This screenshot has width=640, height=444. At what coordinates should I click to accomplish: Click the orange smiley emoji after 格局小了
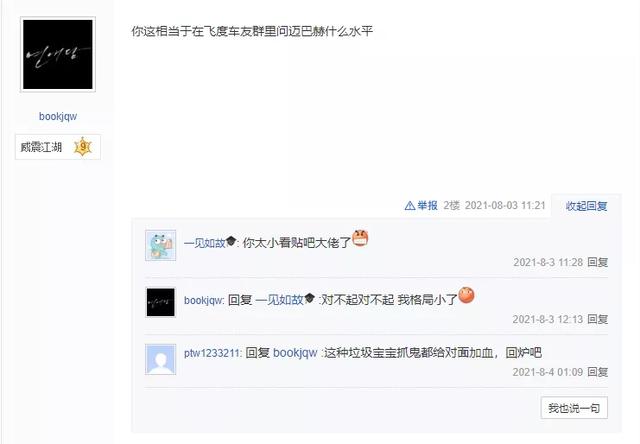(467, 295)
